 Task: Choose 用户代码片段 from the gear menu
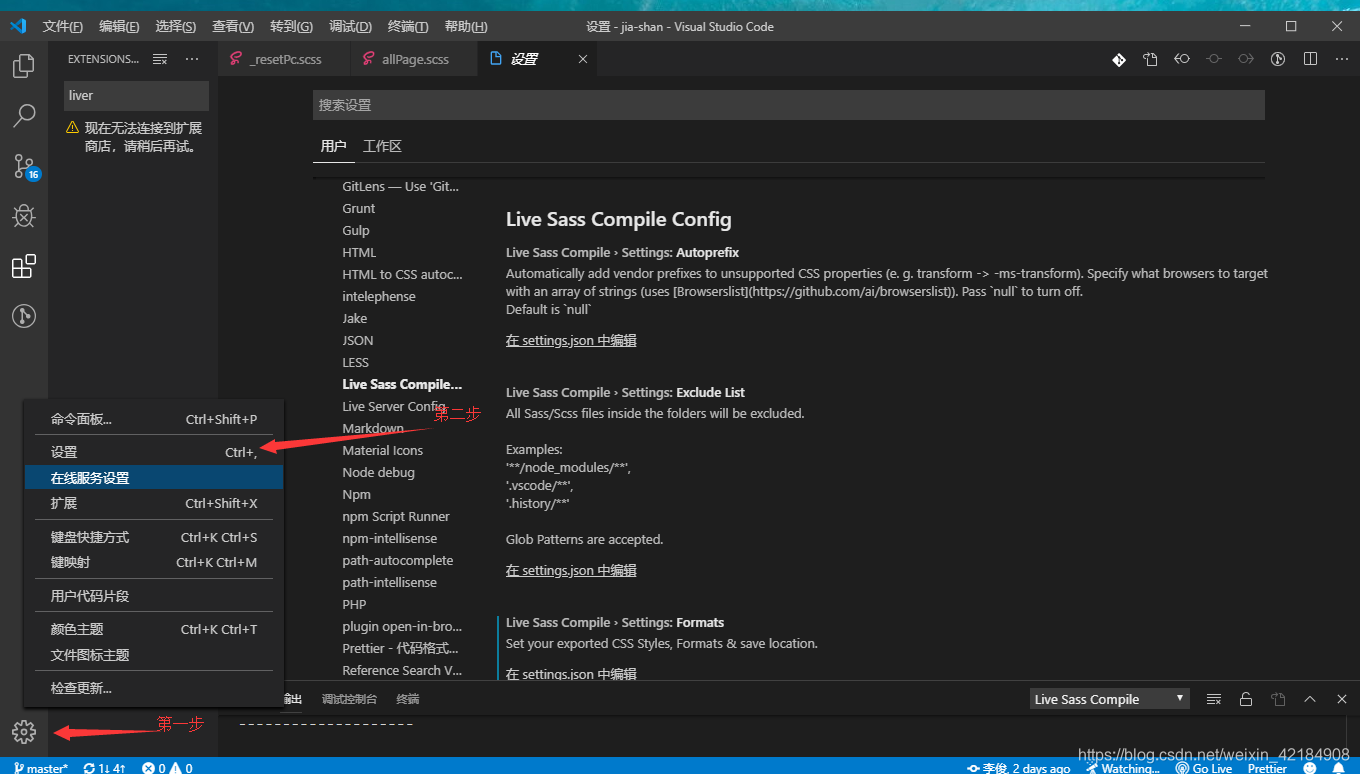pyautogui.click(x=154, y=596)
